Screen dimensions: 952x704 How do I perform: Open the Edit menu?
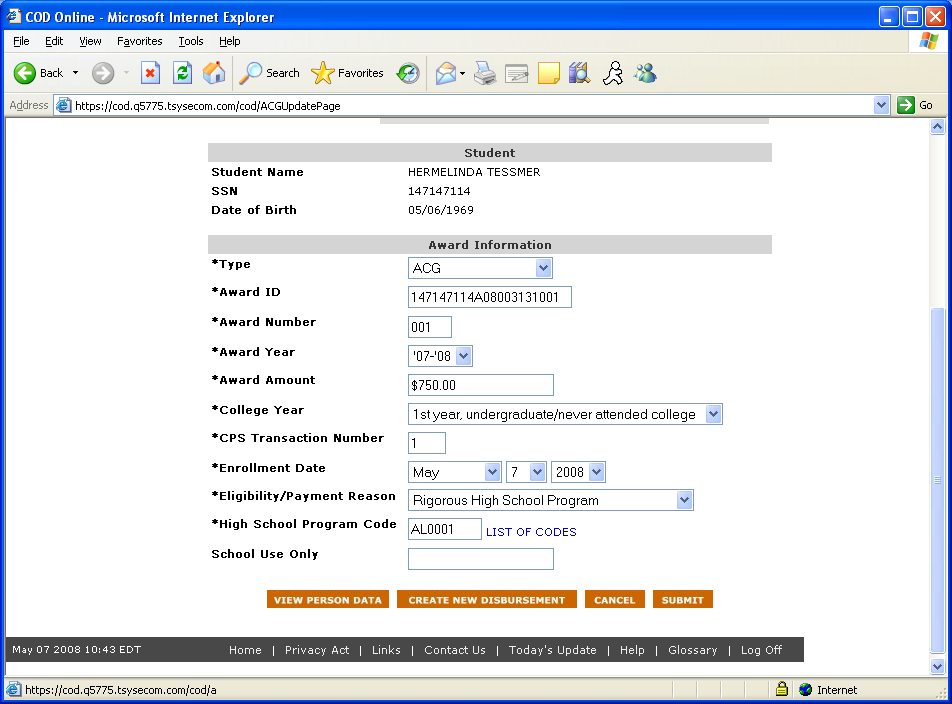pyautogui.click(x=54, y=41)
